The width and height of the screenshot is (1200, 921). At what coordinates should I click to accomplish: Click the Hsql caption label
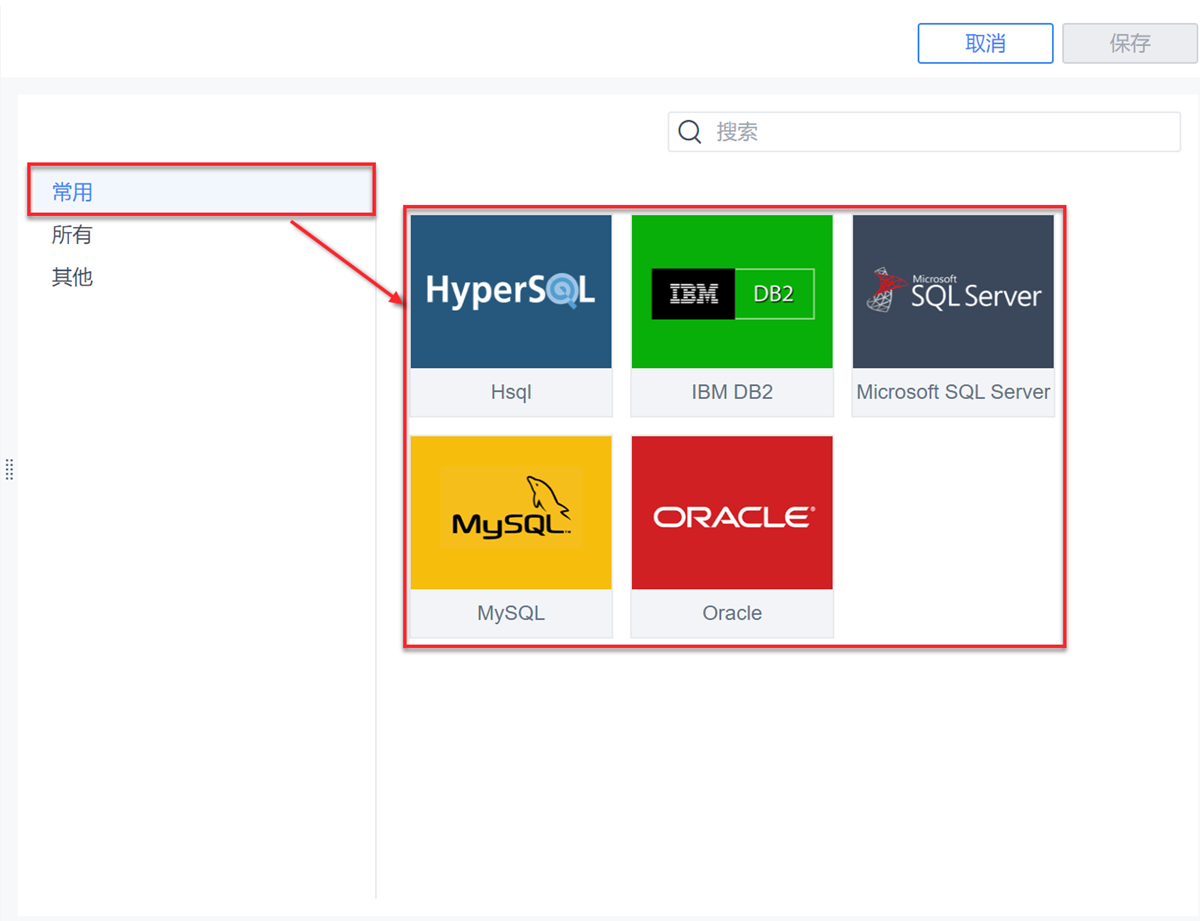511,392
